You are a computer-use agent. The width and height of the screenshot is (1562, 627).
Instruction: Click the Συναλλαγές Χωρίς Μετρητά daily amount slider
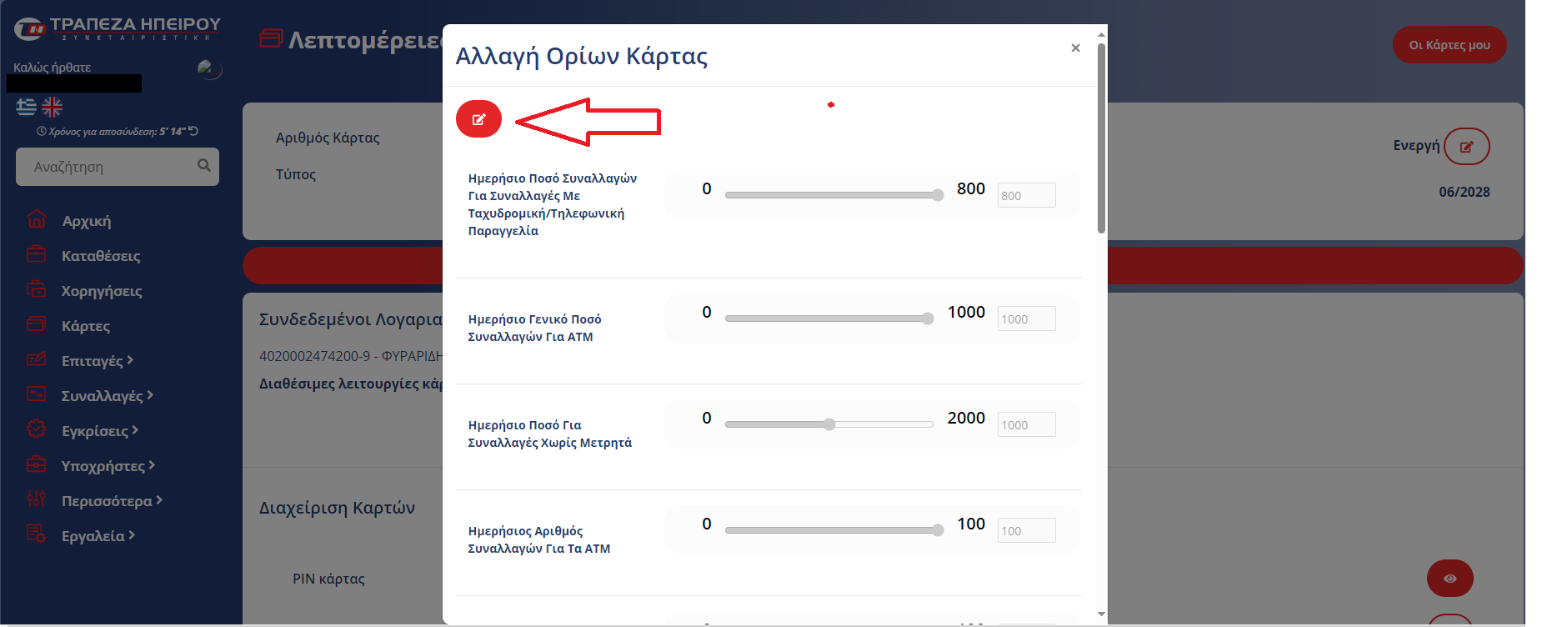(x=829, y=424)
